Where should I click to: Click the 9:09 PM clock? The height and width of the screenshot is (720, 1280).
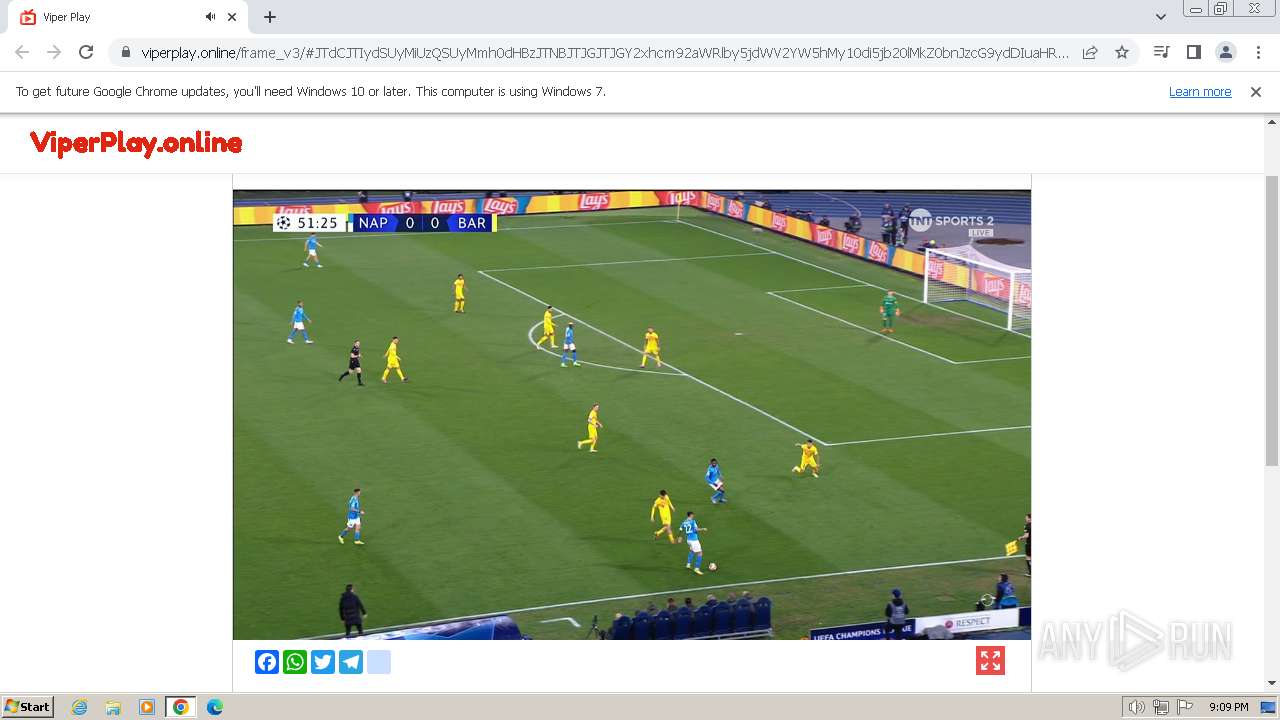pyautogui.click(x=1228, y=707)
